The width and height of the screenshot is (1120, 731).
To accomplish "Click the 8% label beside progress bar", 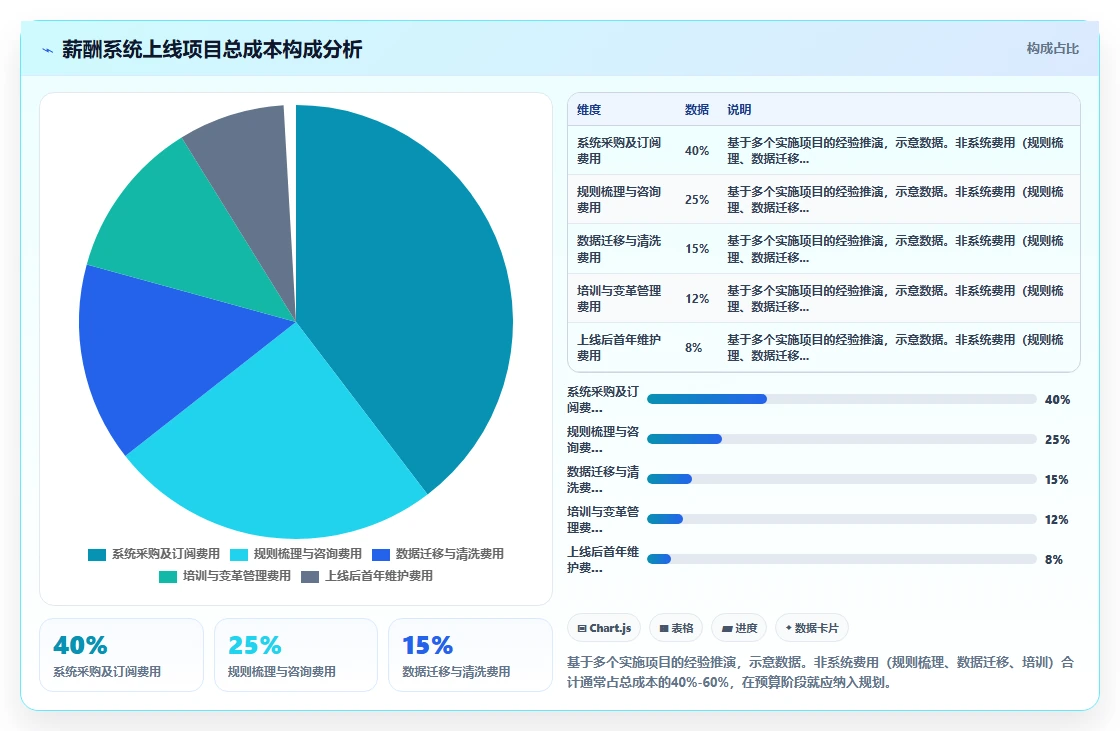I will coord(1054,560).
